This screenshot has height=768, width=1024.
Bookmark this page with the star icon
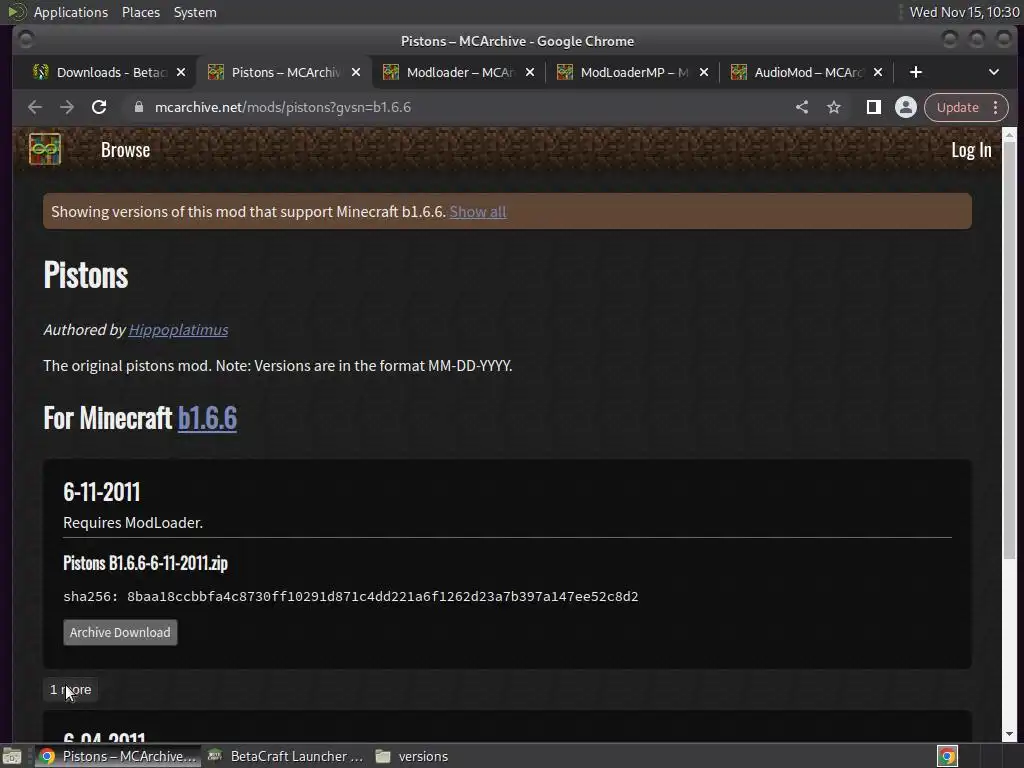point(834,107)
